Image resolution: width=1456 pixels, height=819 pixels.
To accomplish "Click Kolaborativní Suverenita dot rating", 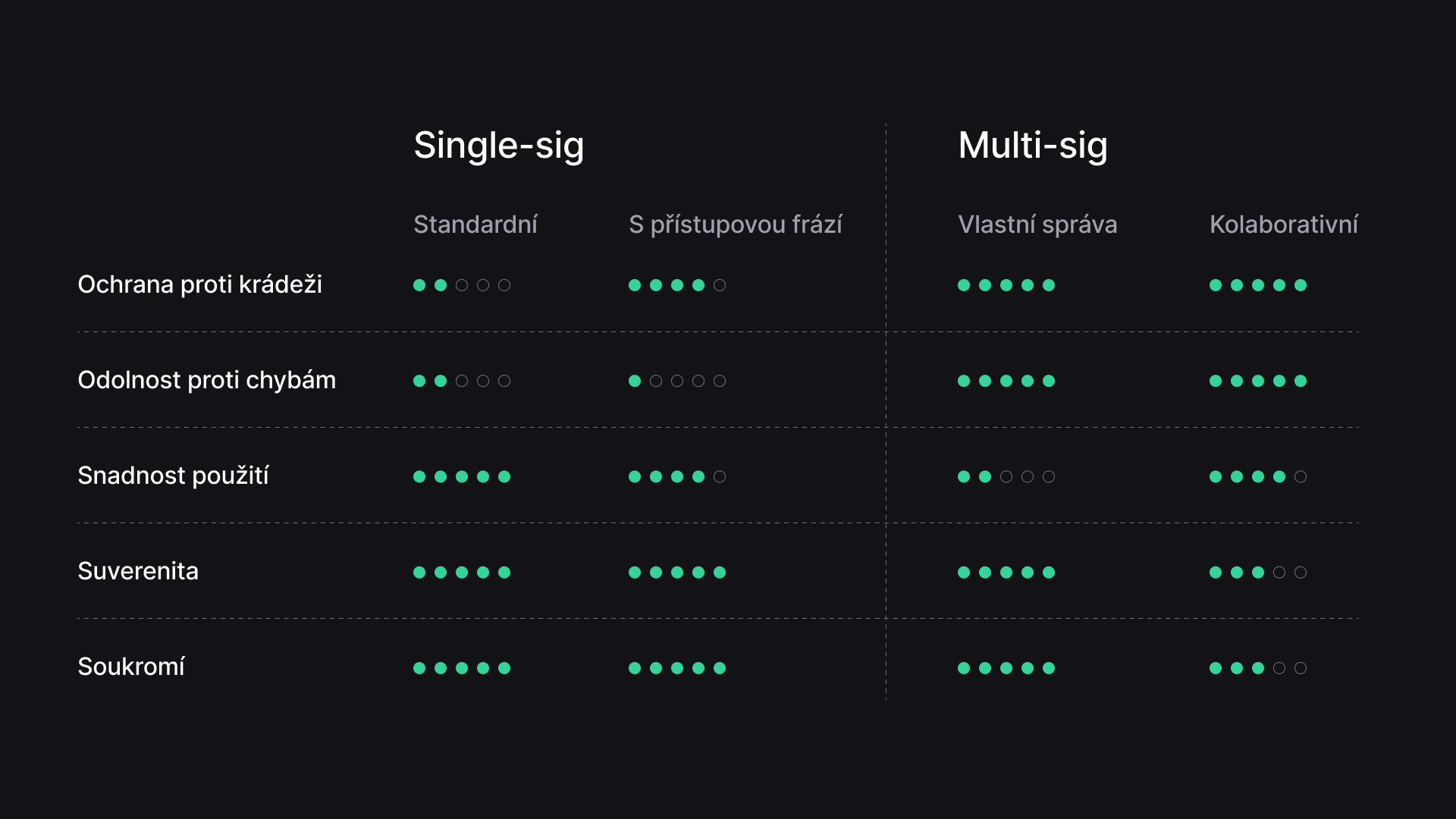I will click(x=1258, y=572).
